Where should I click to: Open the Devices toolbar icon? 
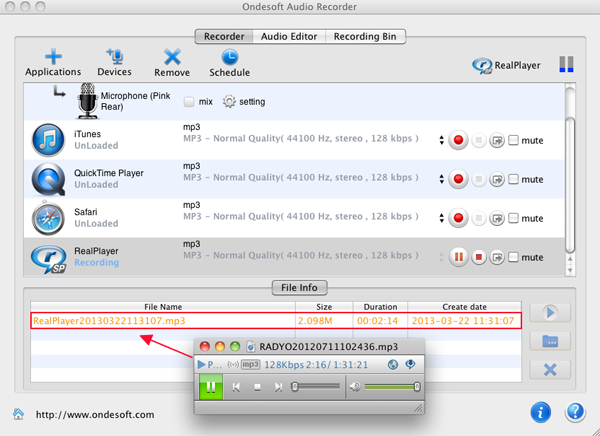point(114,57)
